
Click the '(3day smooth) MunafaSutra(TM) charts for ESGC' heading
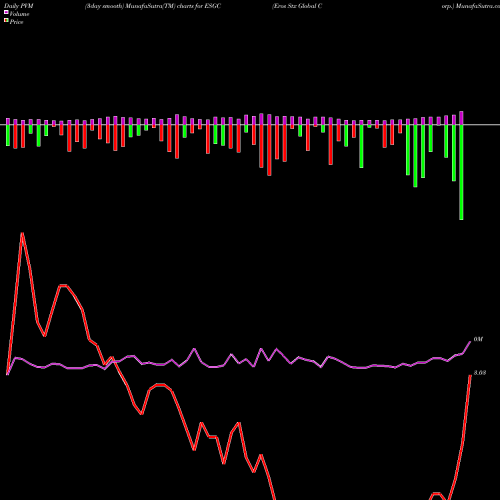click(x=153, y=6)
